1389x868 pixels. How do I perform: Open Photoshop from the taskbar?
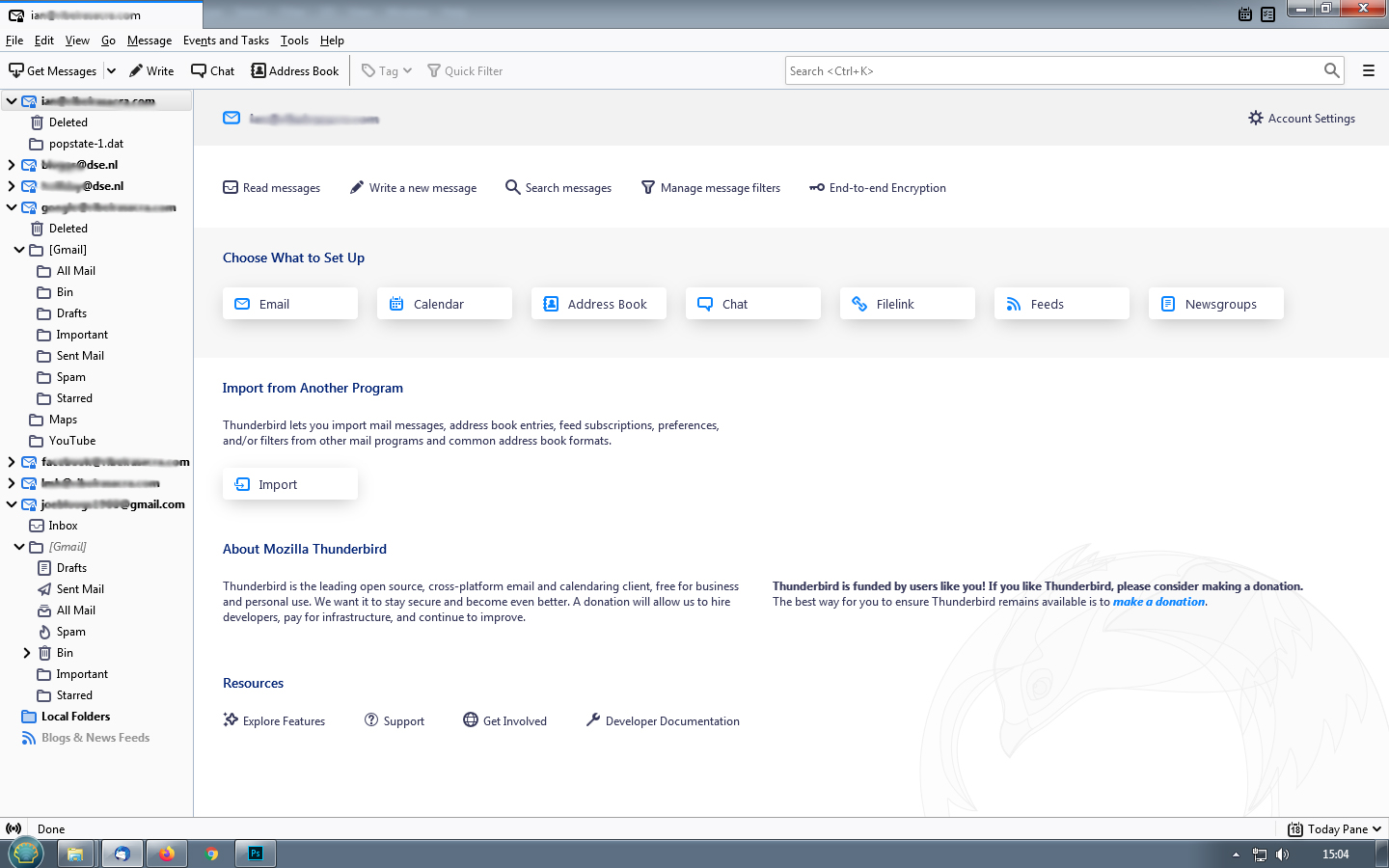point(256,854)
